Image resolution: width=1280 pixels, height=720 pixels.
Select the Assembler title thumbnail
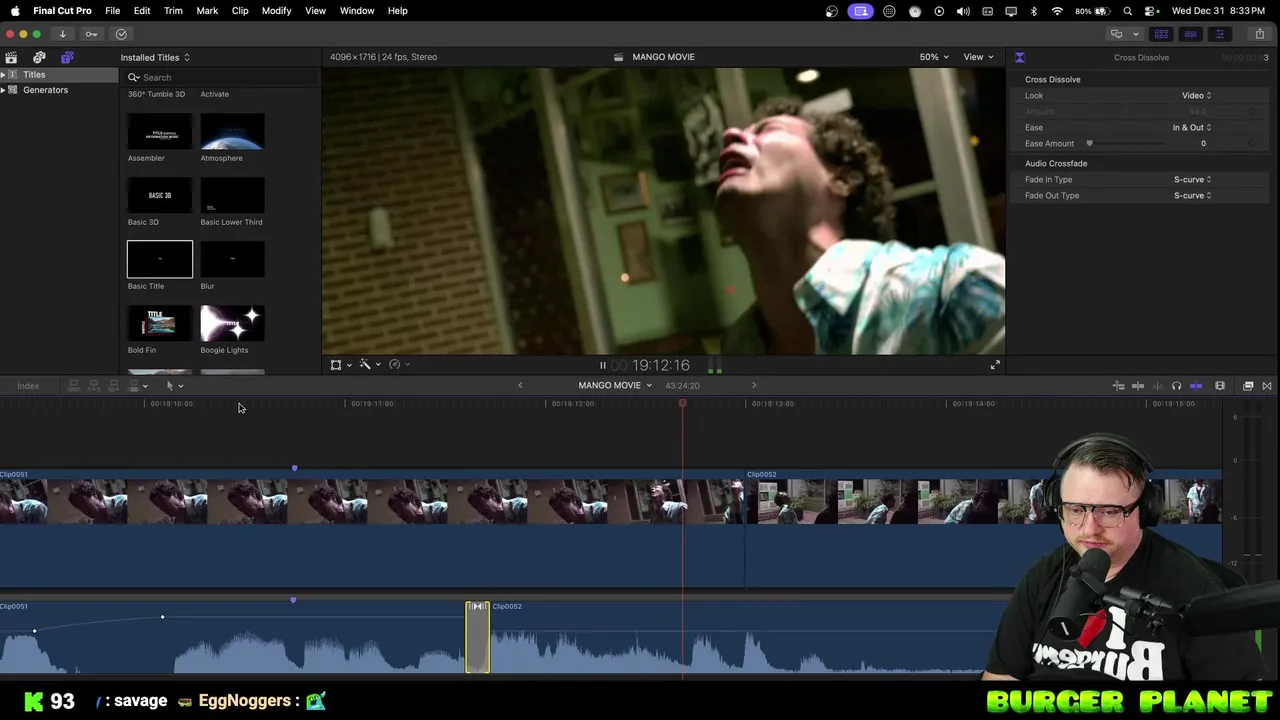160,132
